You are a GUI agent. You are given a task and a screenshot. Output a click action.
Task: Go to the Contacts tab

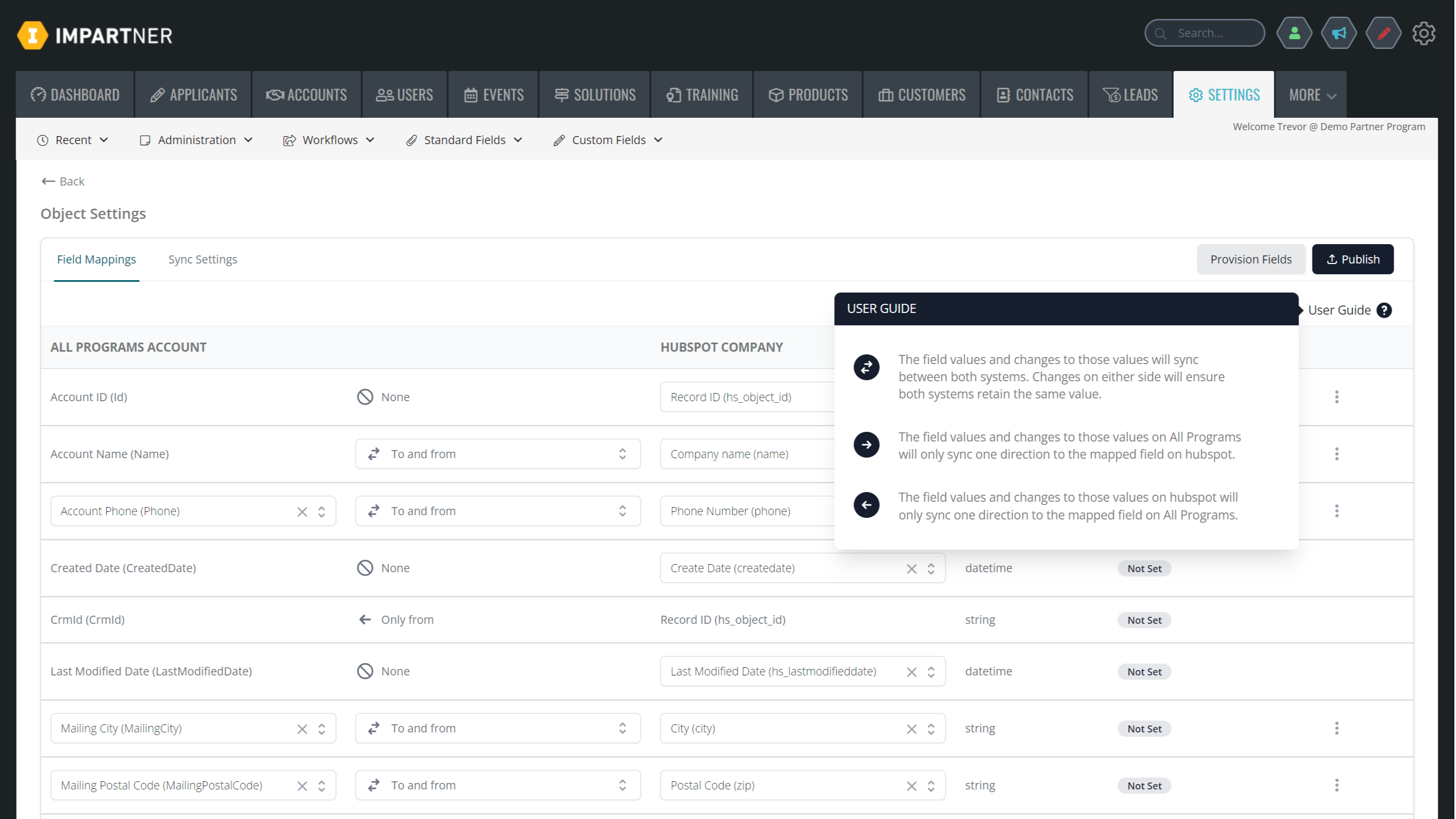tap(1035, 95)
